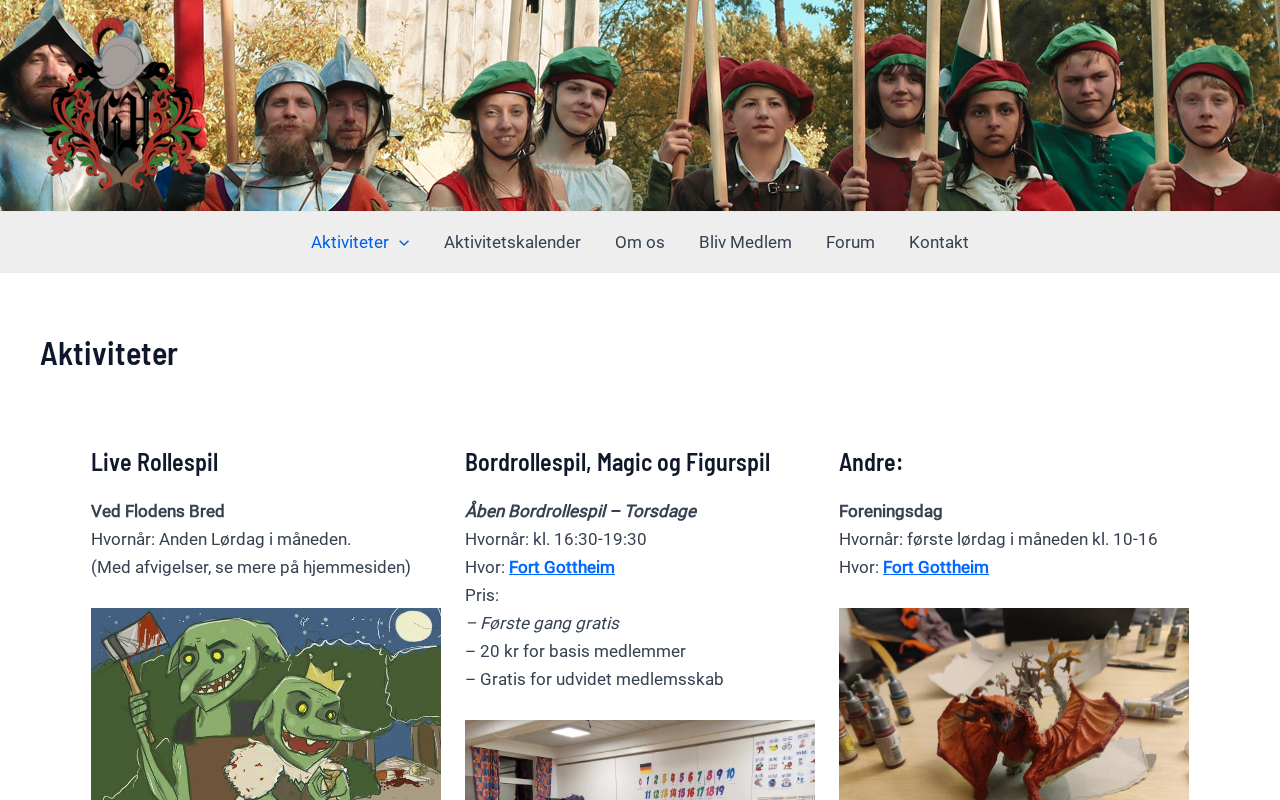Click the site logo crest

(123, 105)
